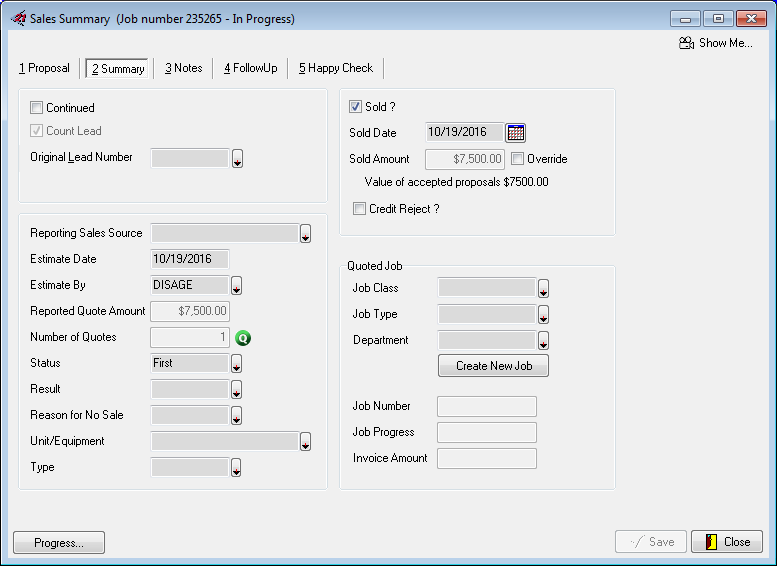
Task: Check the Credit Reject ? box
Action: tap(359, 209)
